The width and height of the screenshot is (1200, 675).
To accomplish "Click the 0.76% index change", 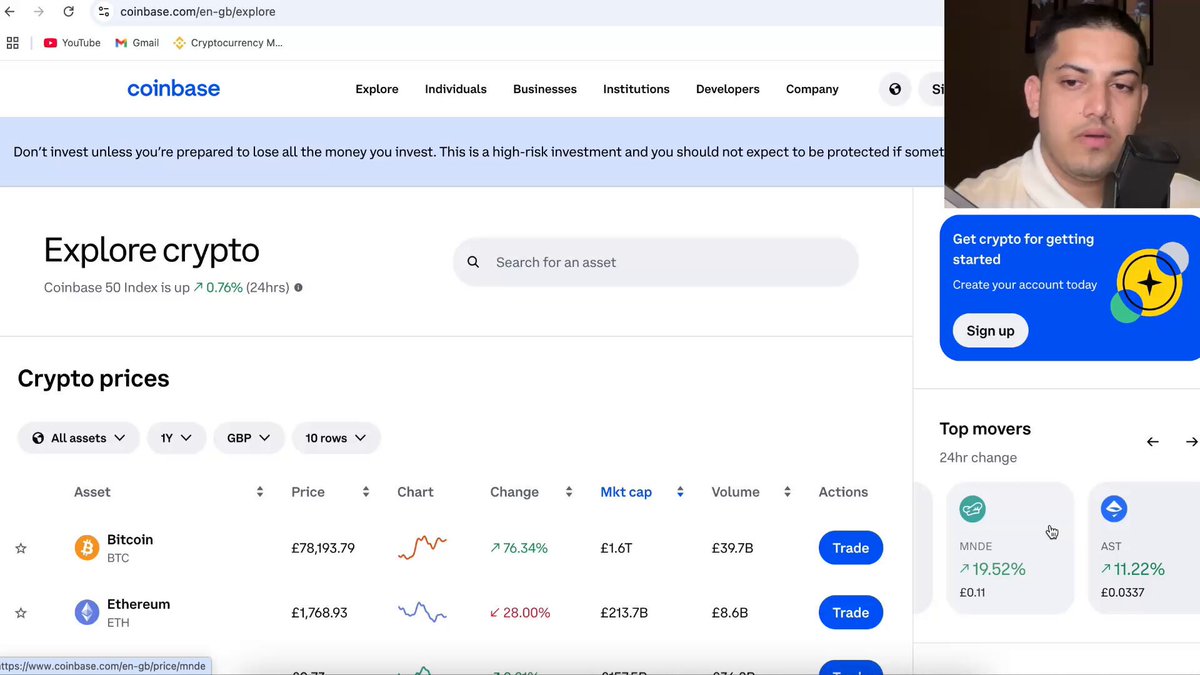I will tap(218, 288).
